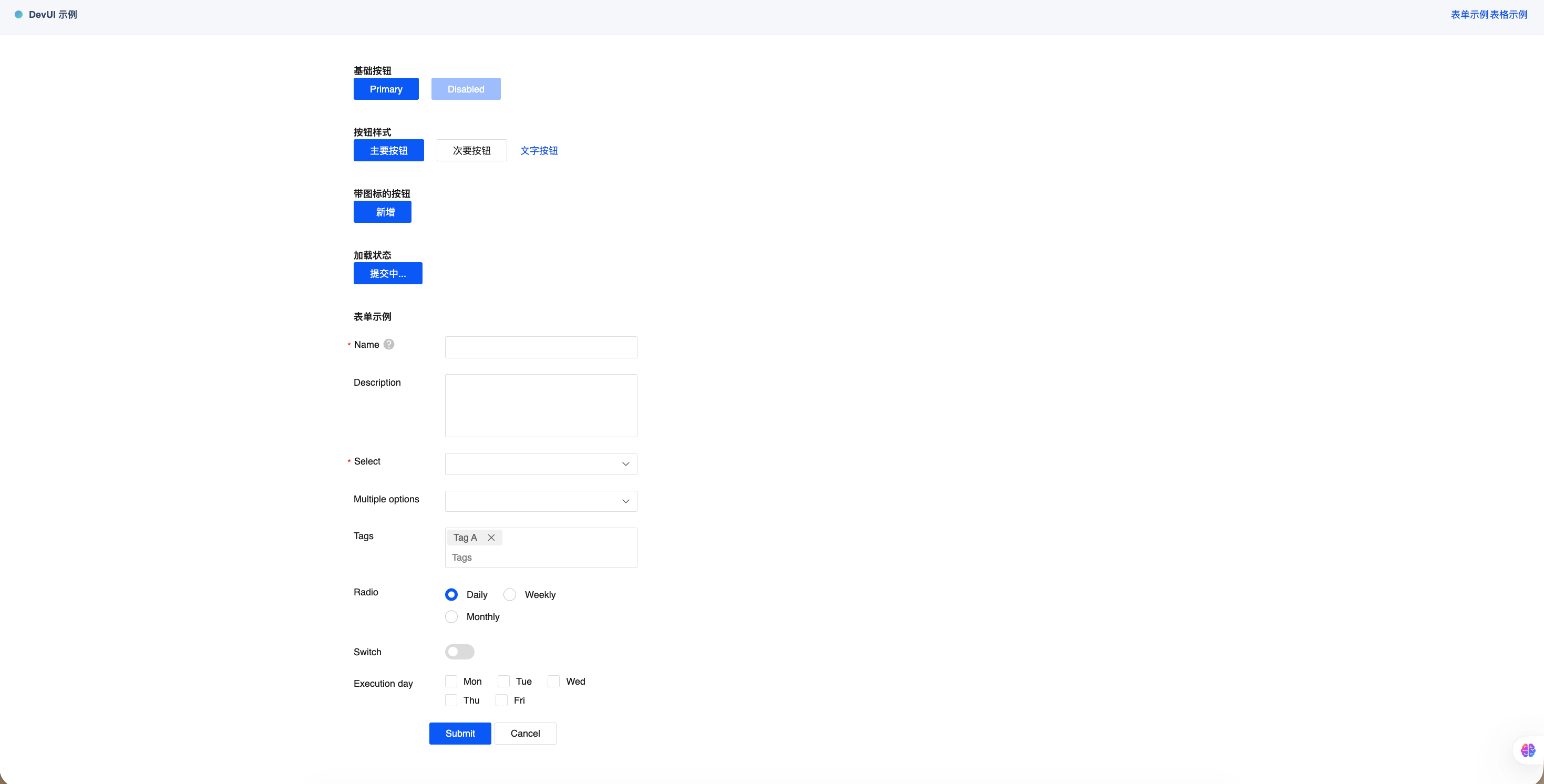Open the brain assistant icon at bottom right
Screen dimensions: 1544x784
pyautogui.click(x=1527, y=750)
